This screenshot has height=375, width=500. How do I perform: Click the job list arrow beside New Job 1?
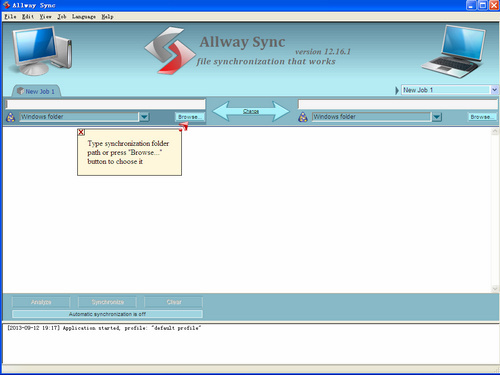point(397,90)
